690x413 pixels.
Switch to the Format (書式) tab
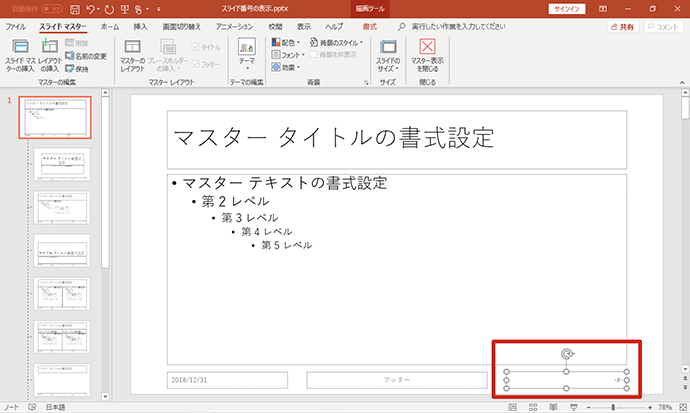tap(370, 27)
